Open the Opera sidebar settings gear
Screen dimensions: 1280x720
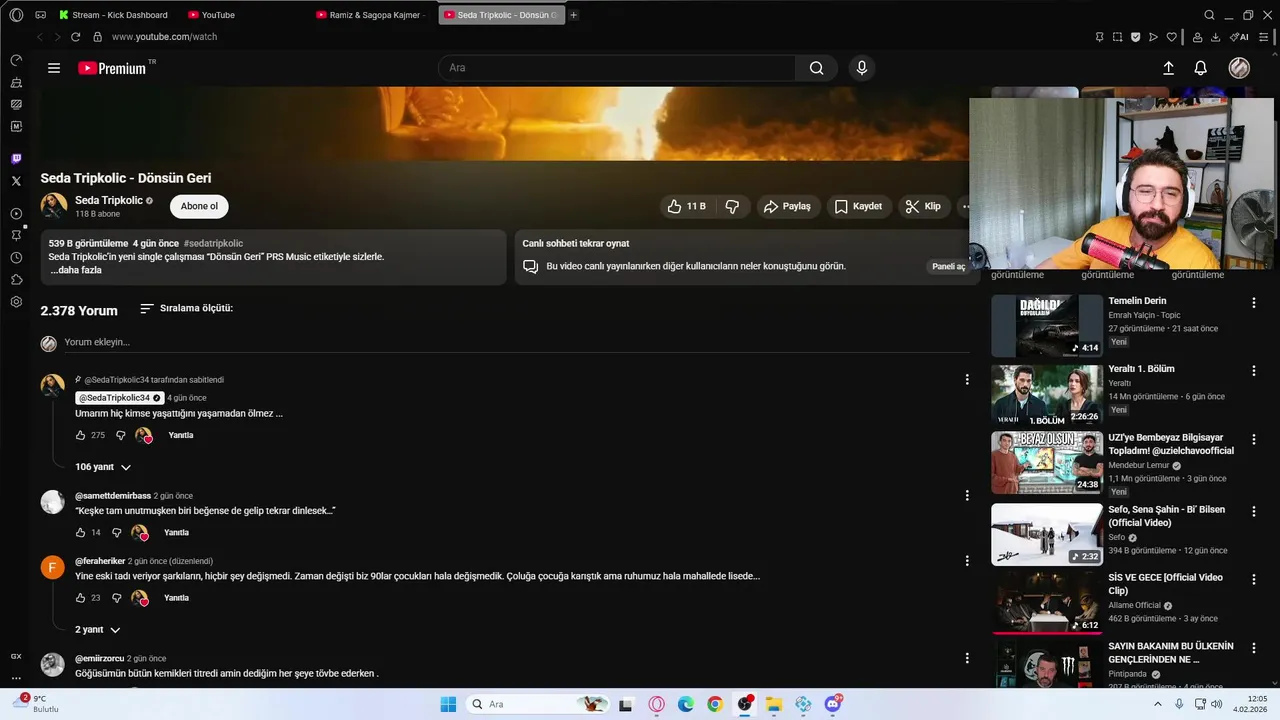16,302
